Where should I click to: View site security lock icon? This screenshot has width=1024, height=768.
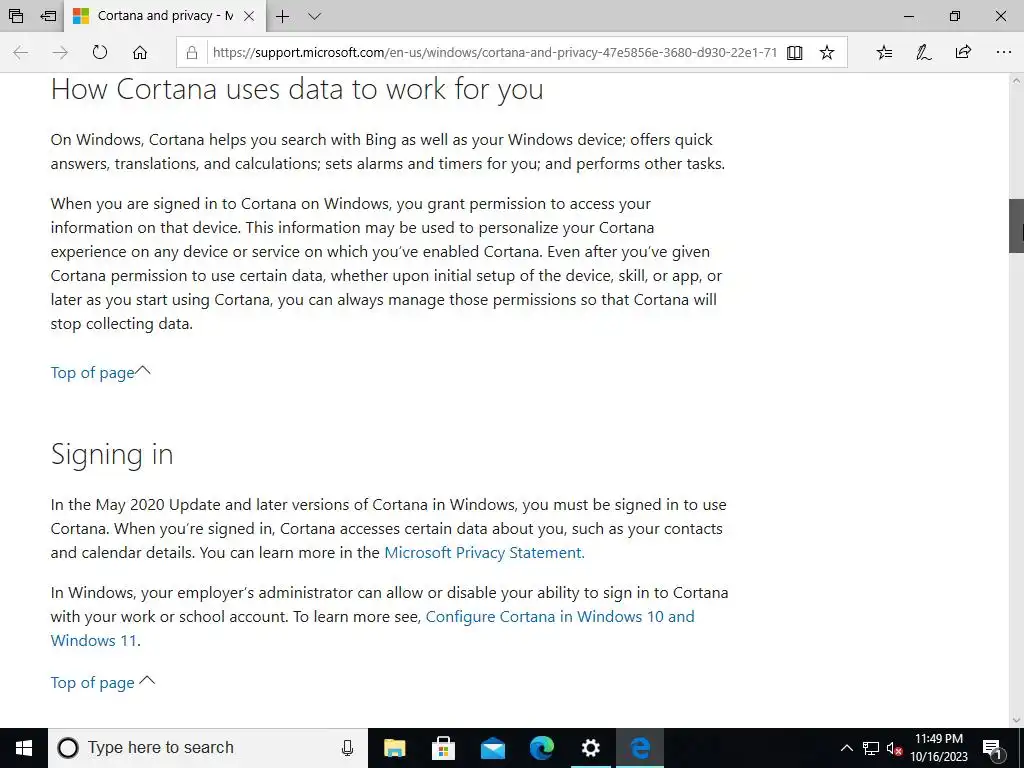coord(192,53)
